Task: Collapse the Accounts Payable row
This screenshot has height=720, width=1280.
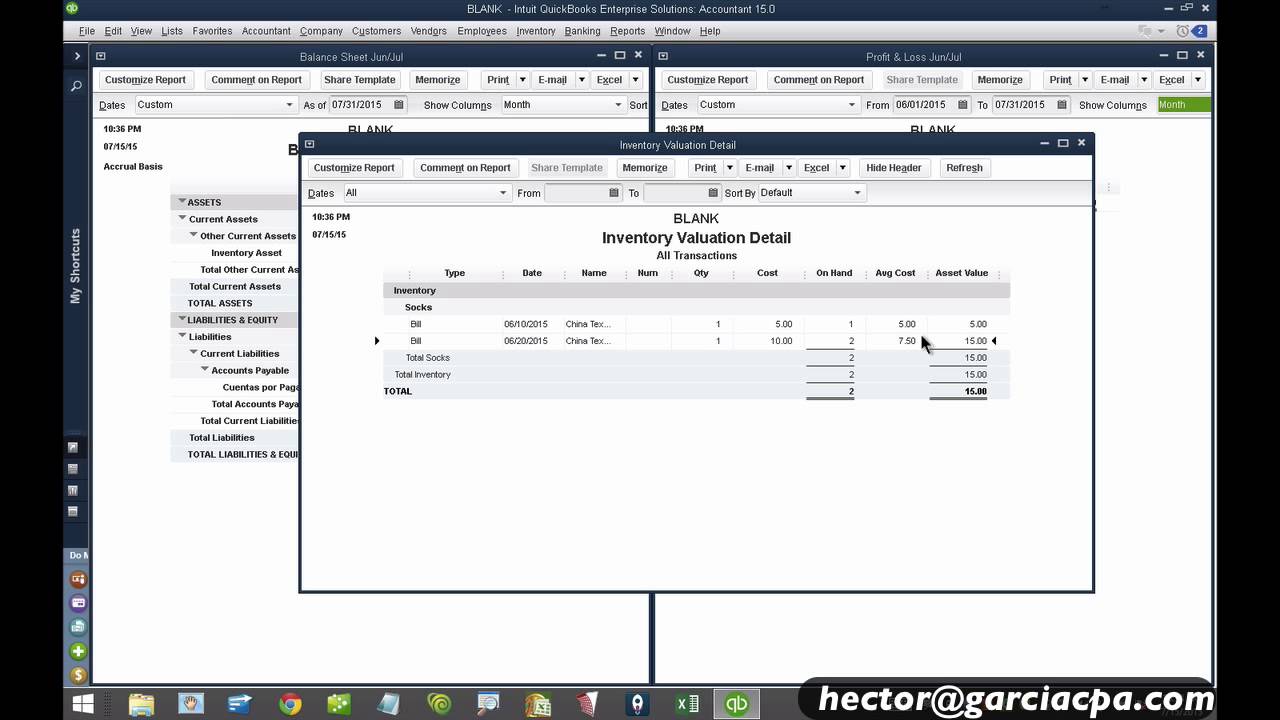Action: pyautogui.click(x=205, y=369)
